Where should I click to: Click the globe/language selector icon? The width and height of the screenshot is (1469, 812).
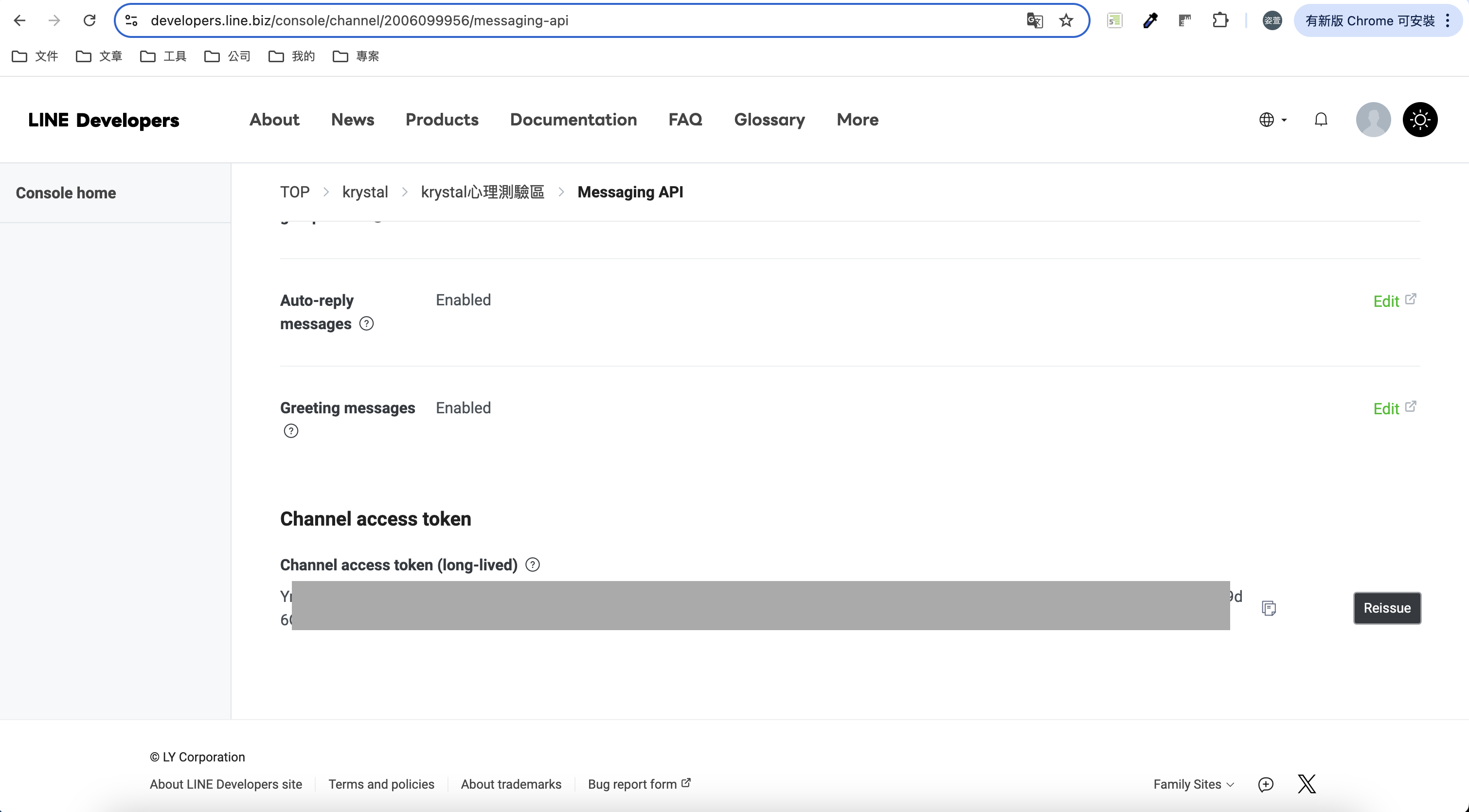1266,119
